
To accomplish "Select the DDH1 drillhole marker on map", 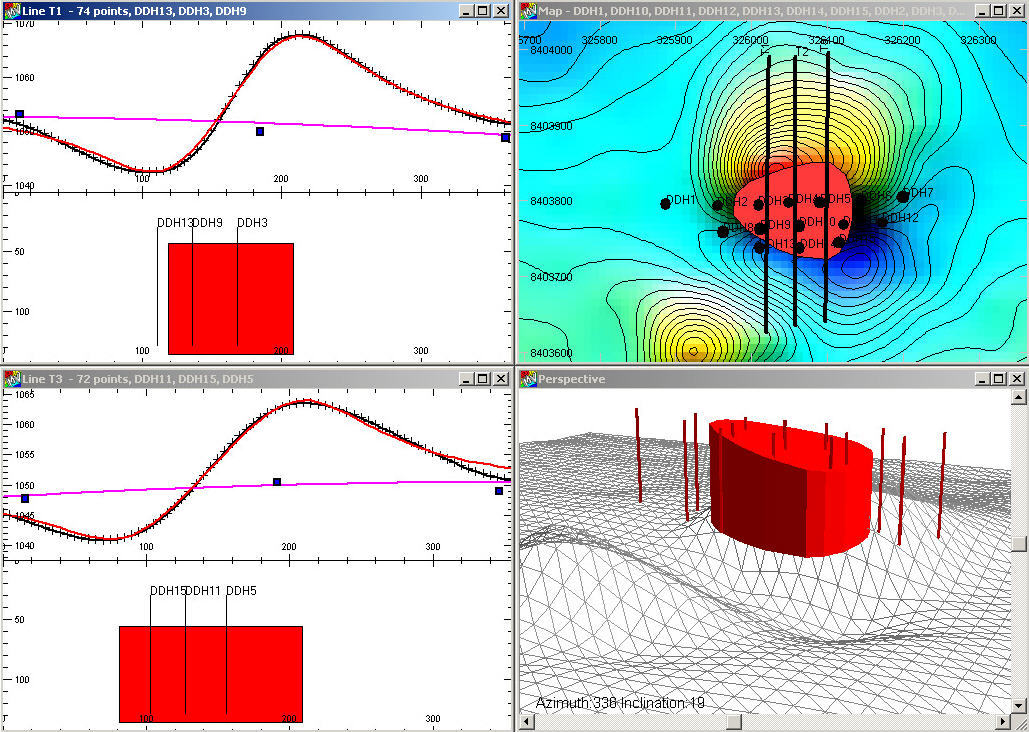I will (x=666, y=204).
